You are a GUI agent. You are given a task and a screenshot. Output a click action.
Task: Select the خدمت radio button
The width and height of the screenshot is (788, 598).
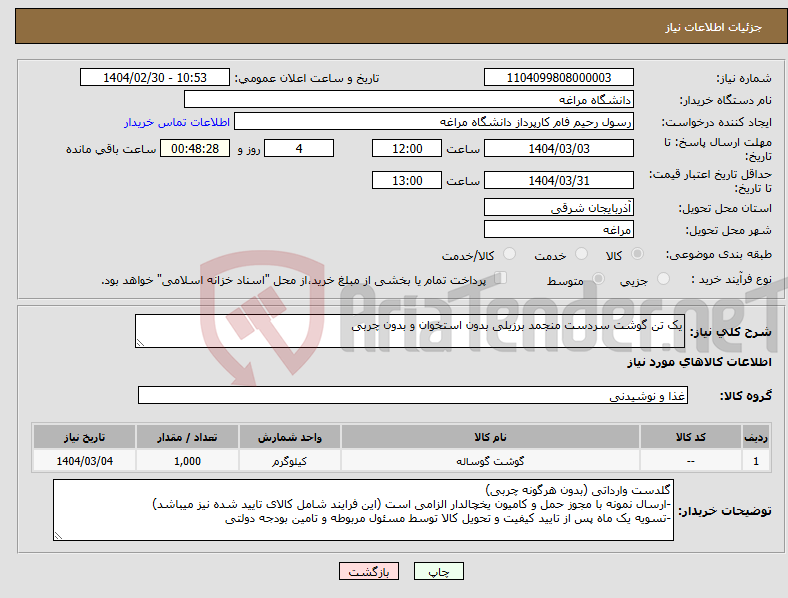[581, 254]
